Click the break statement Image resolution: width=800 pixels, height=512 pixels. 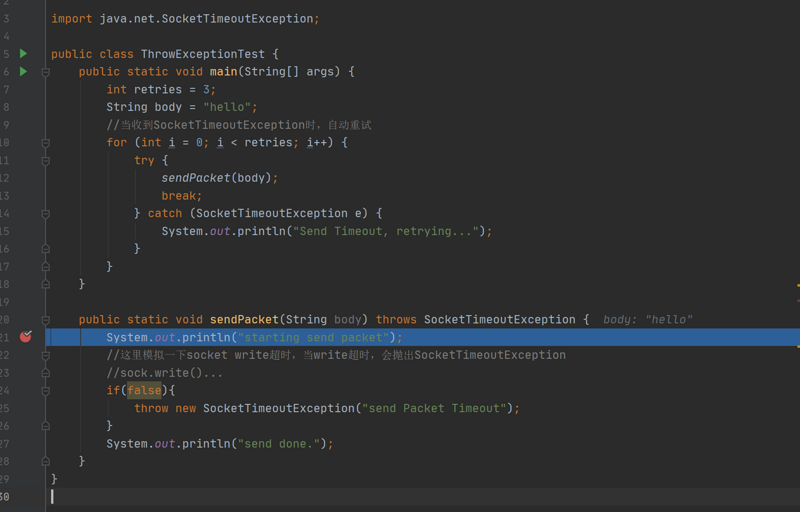click(182, 196)
